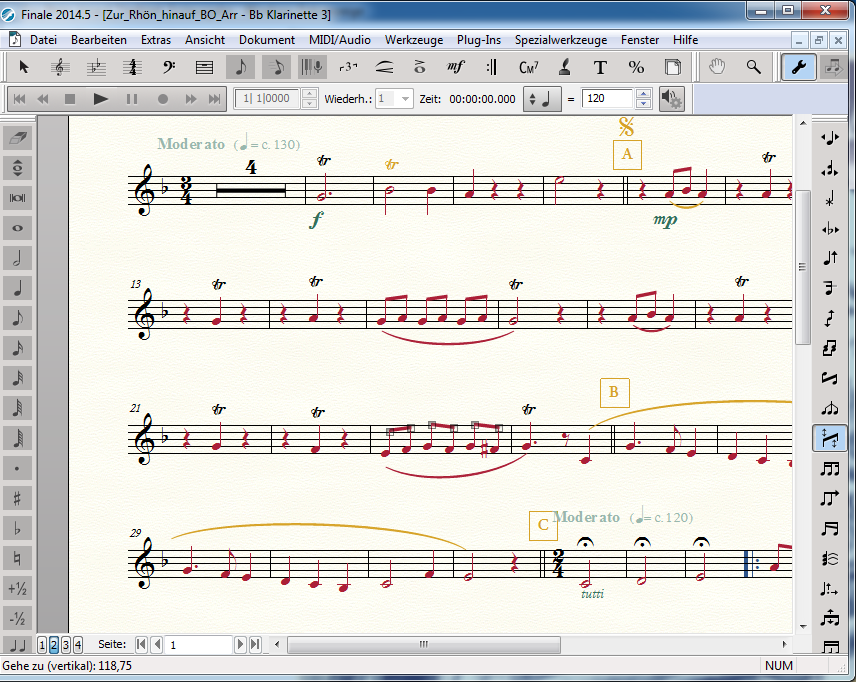Select the Selection arrow tool

[x=24, y=67]
